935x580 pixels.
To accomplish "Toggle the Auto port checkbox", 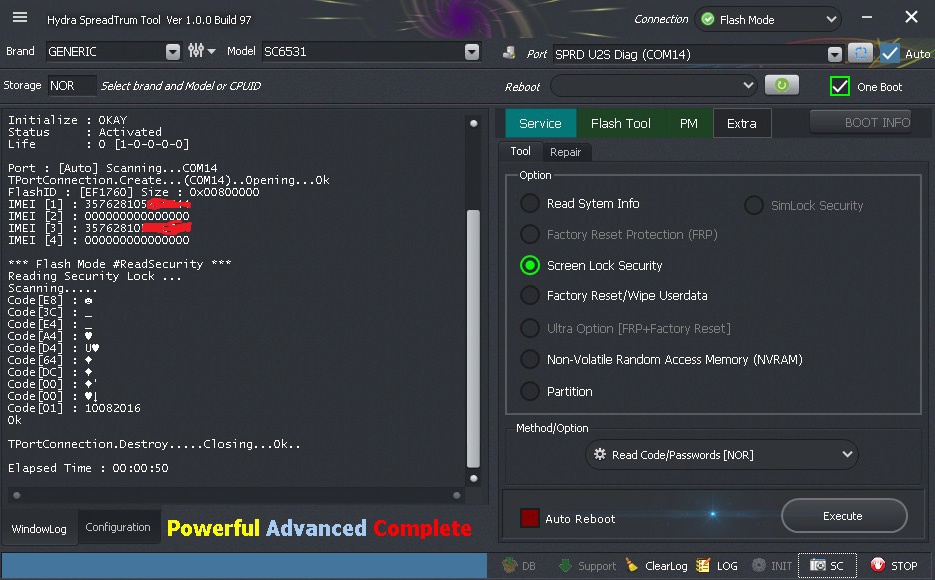I will pyautogui.click(x=890, y=54).
